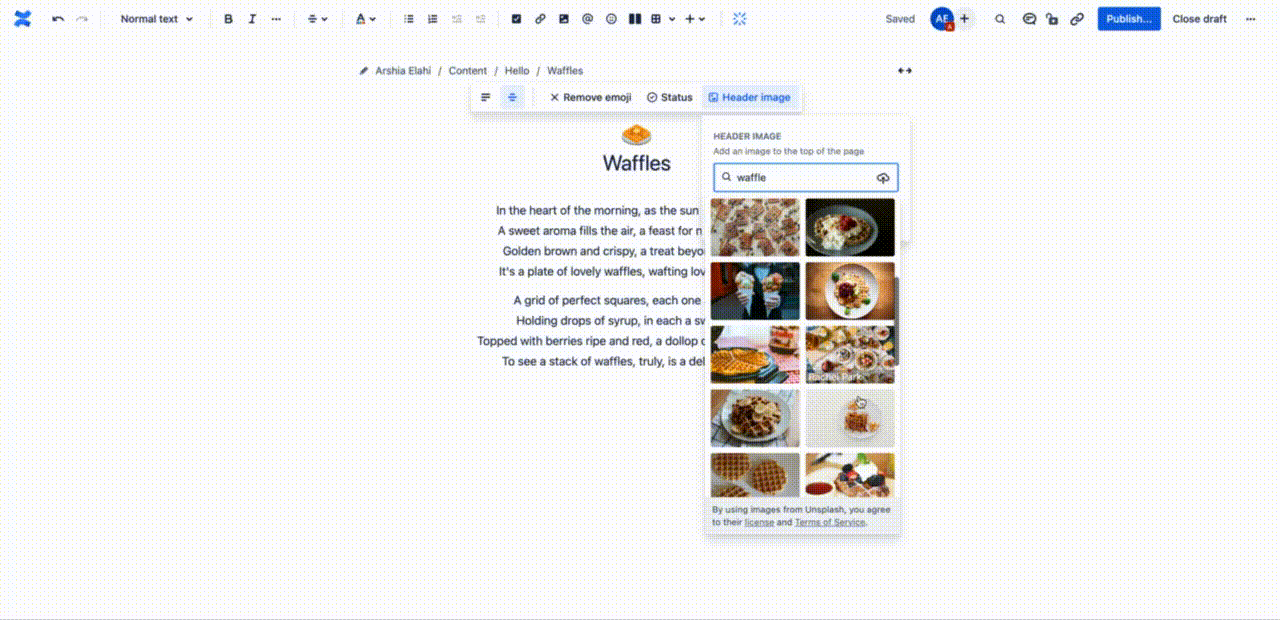Viewport: 1280px width, 620px height.
Task: Click the indent icon
Action: click(x=480, y=19)
